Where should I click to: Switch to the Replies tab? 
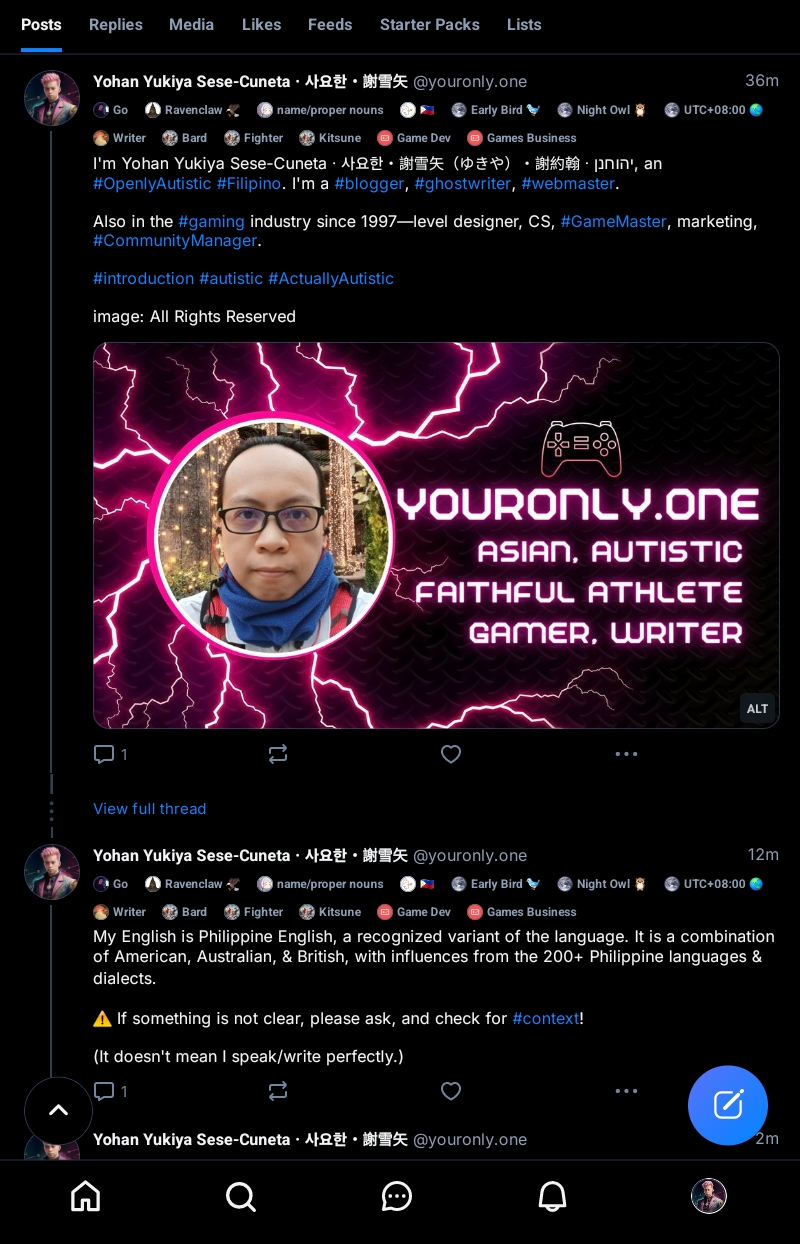click(116, 25)
